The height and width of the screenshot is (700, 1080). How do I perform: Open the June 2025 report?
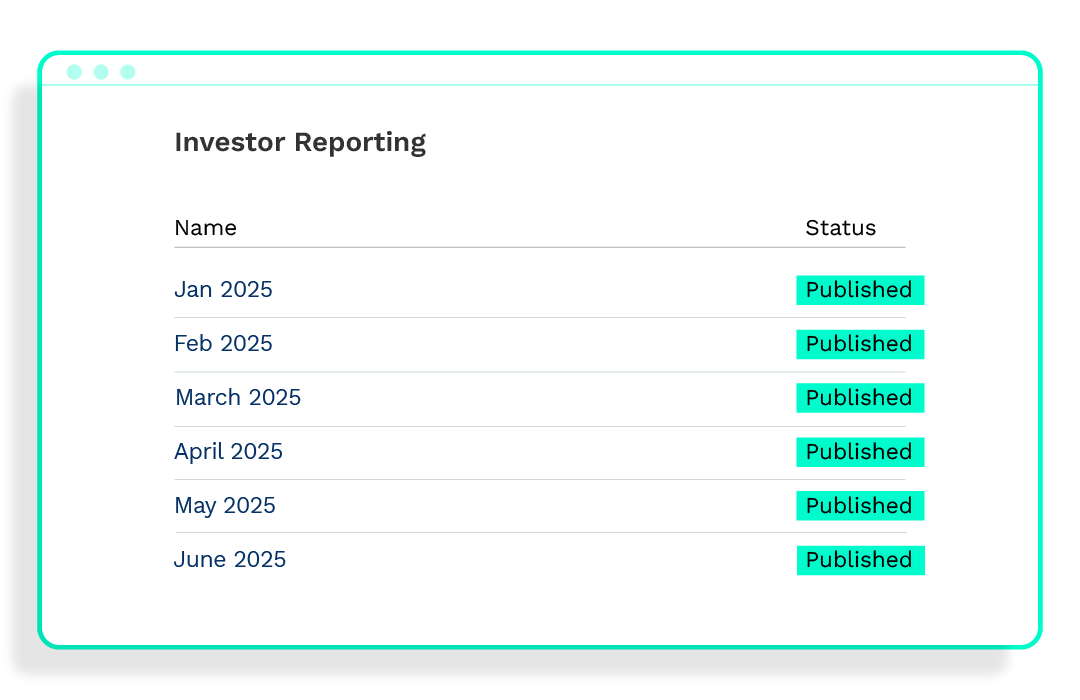(229, 559)
